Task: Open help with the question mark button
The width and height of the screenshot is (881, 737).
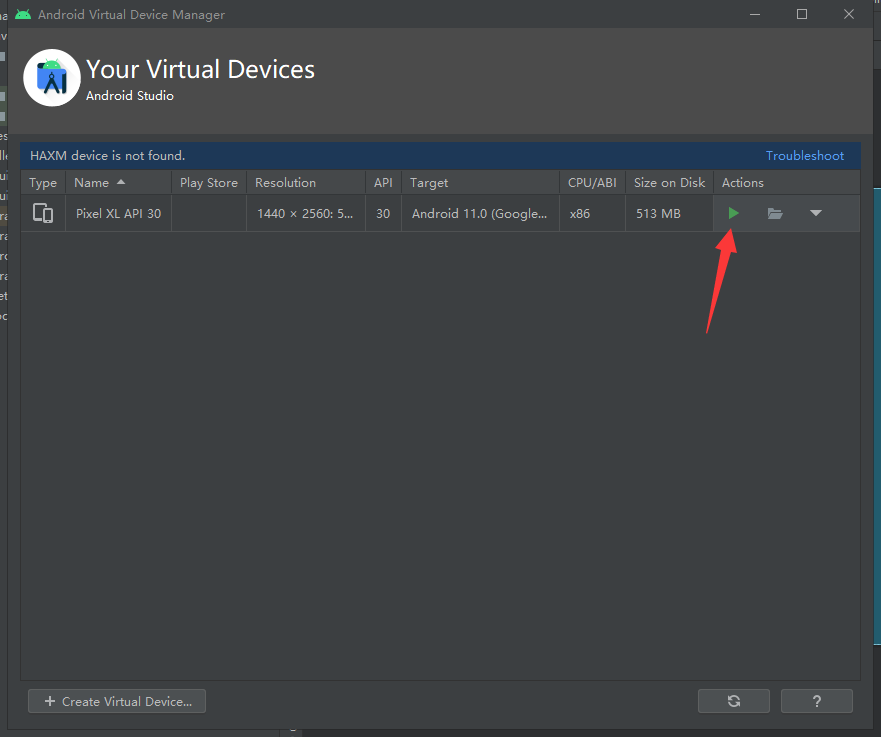Action: pyautogui.click(x=817, y=701)
